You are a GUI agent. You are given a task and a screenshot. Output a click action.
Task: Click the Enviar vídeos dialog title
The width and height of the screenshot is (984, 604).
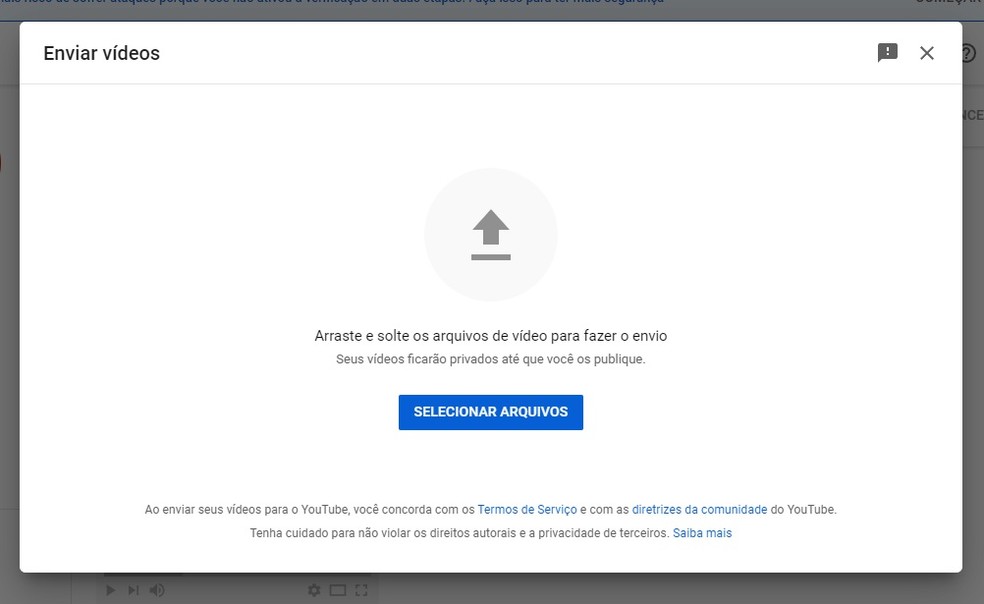[x=99, y=53]
